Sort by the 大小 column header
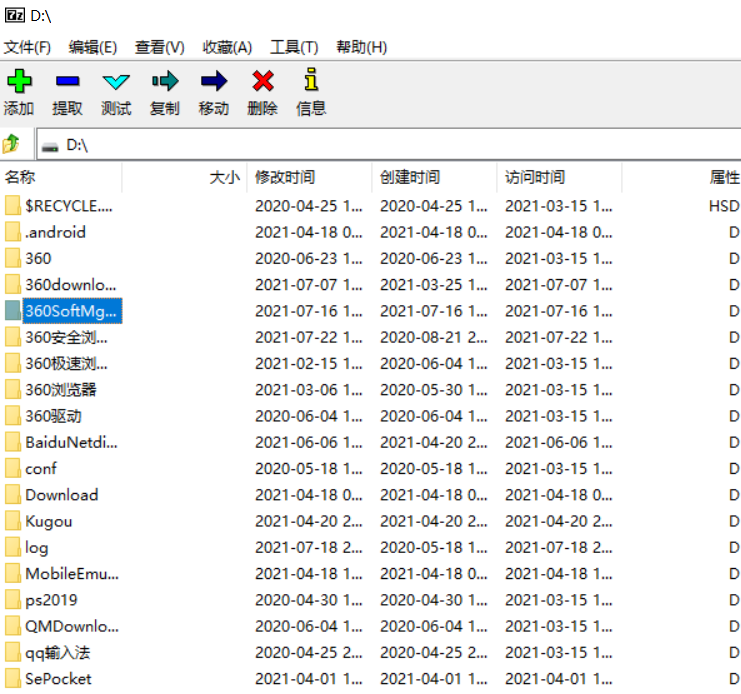 pos(184,177)
